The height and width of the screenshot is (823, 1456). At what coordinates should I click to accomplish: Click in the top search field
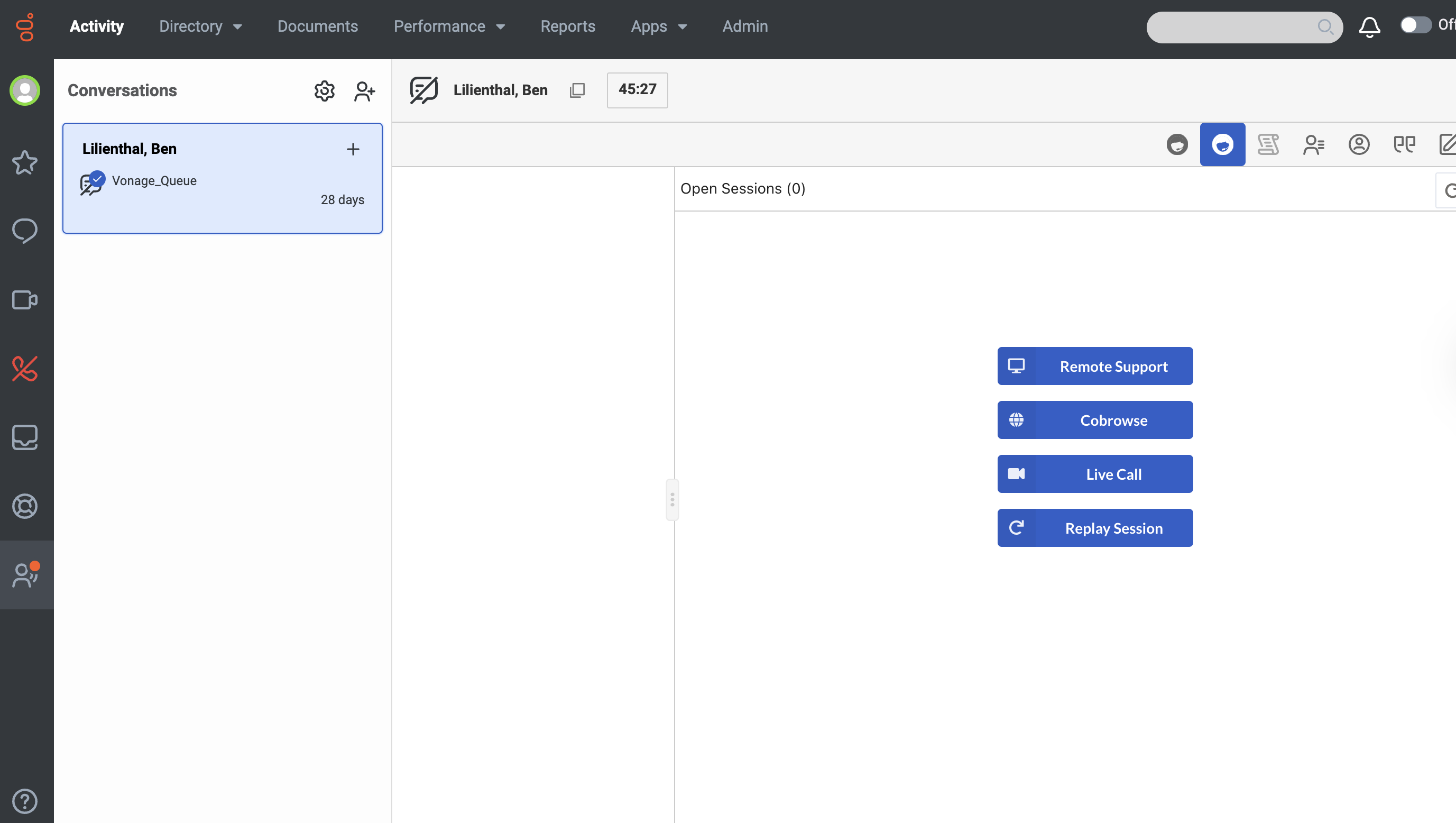(1232, 26)
